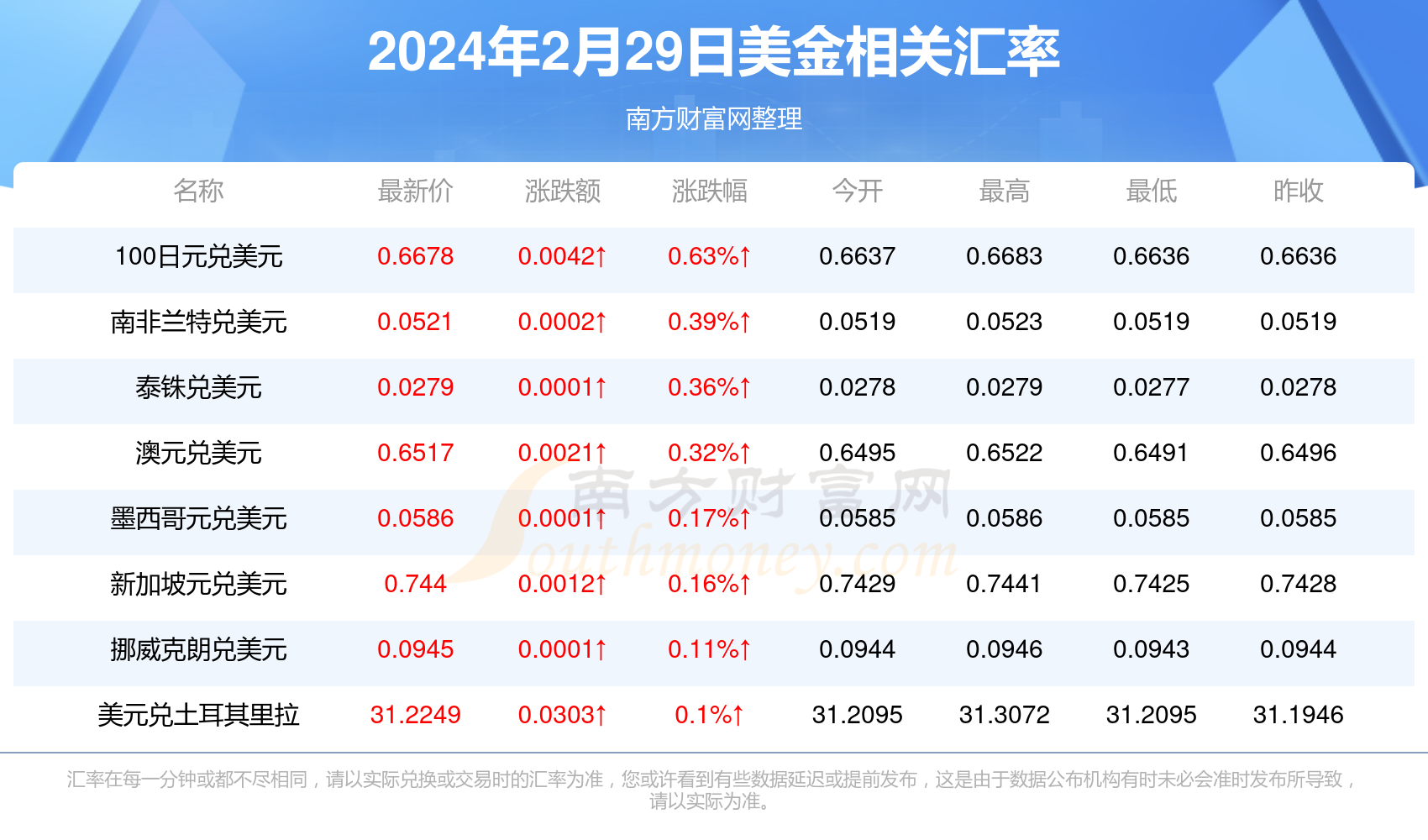Screen dimensions: 1428x840
Task: Click the 名称 column header
Action: pyautogui.click(x=198, y=191)
